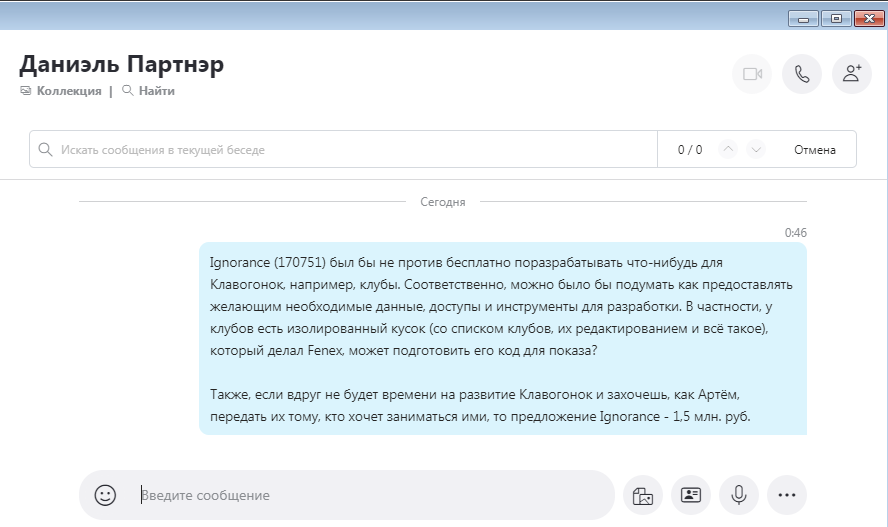This screenshot has width=888, height=527.
Task: Click the magnifier icon inside the search box
Action: 45,150
